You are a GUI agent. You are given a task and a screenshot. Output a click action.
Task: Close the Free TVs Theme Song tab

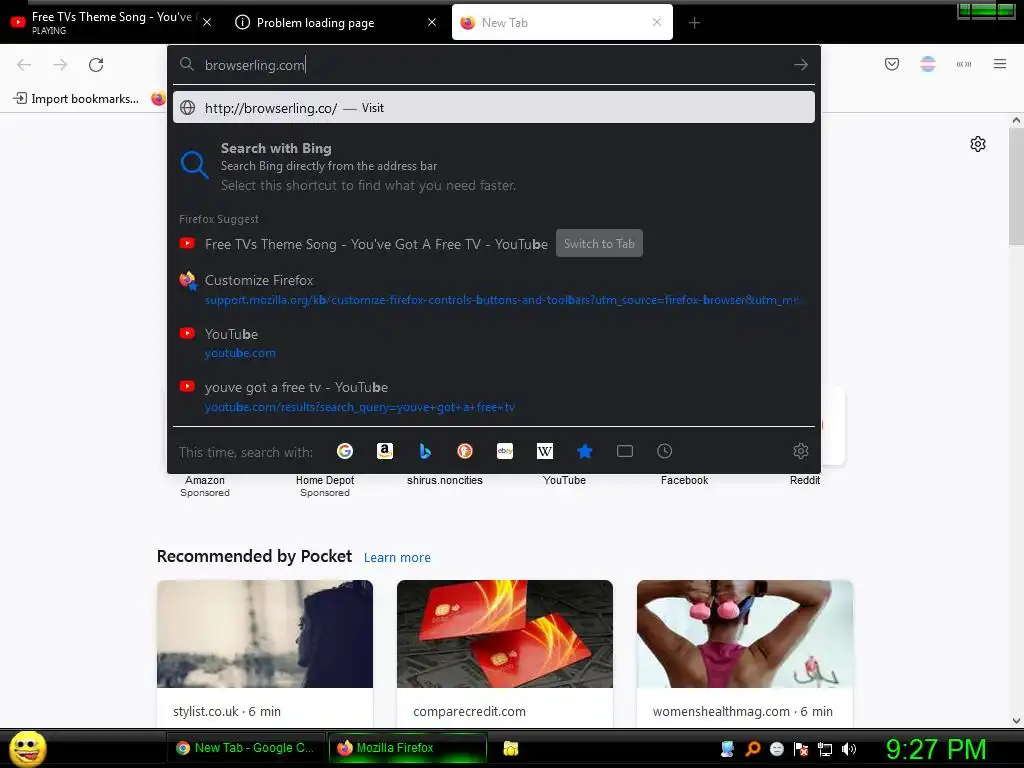click(x=207, y=22)
